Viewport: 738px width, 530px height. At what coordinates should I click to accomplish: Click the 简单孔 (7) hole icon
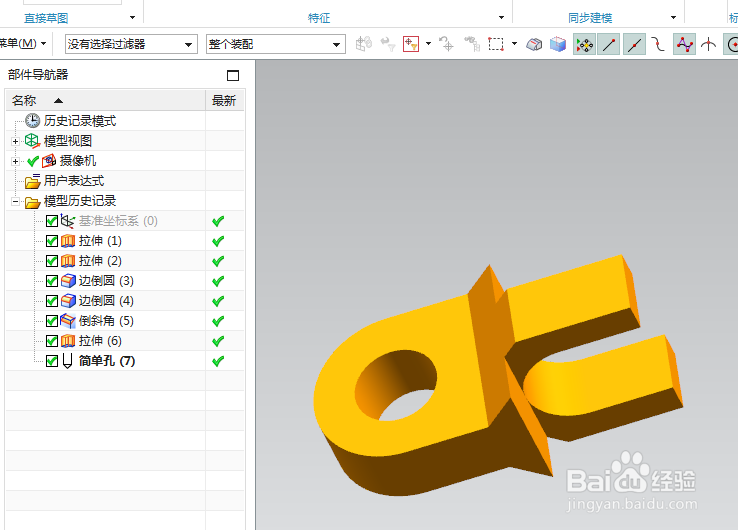[67, 361]
